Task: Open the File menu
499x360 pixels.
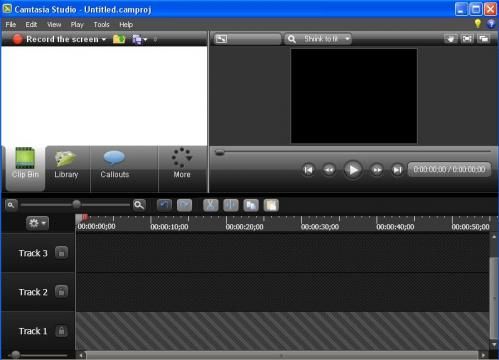Action: pyautogui.click(x=11, y=25)
